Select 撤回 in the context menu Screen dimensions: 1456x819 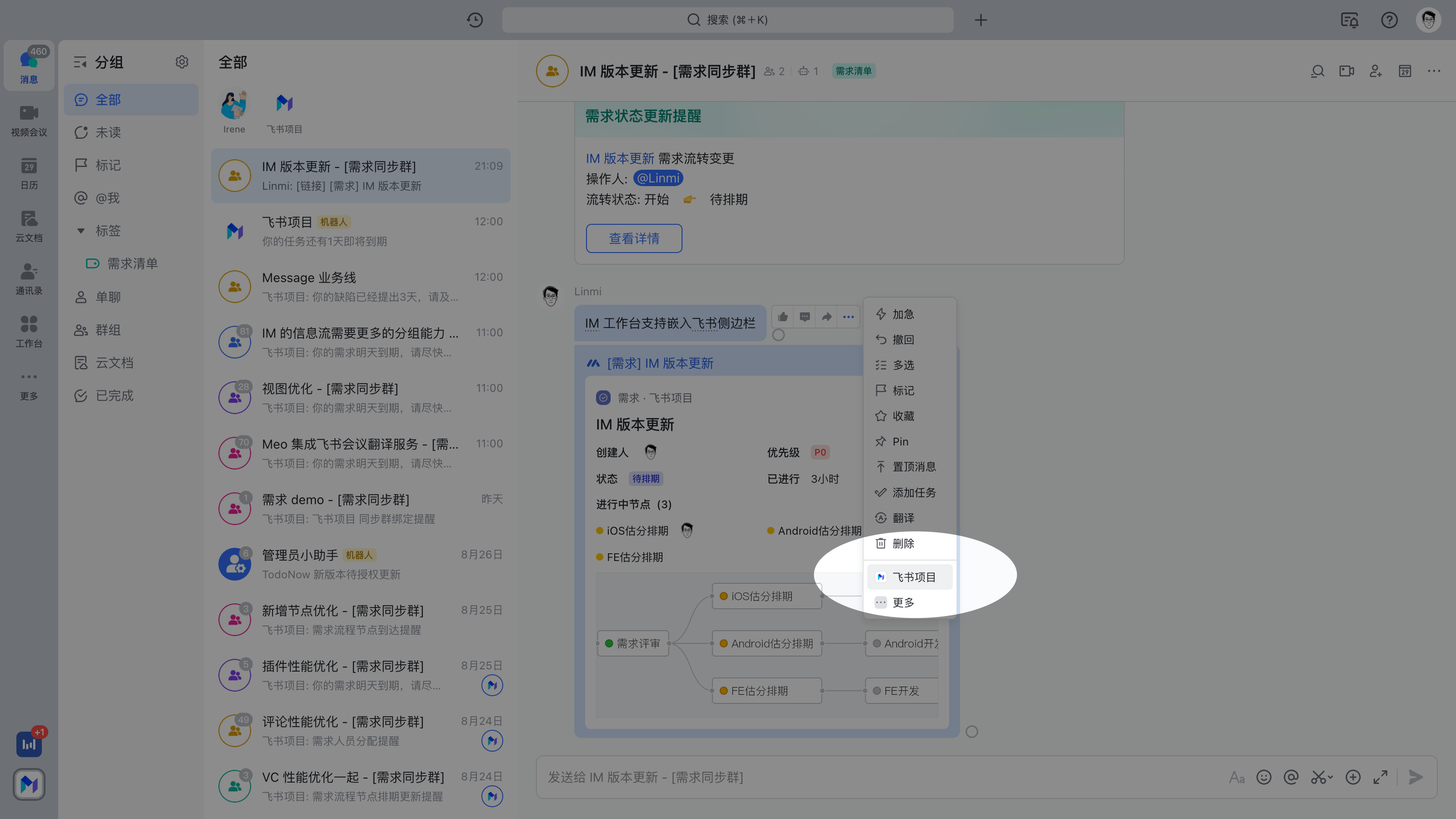click(910, 340)
